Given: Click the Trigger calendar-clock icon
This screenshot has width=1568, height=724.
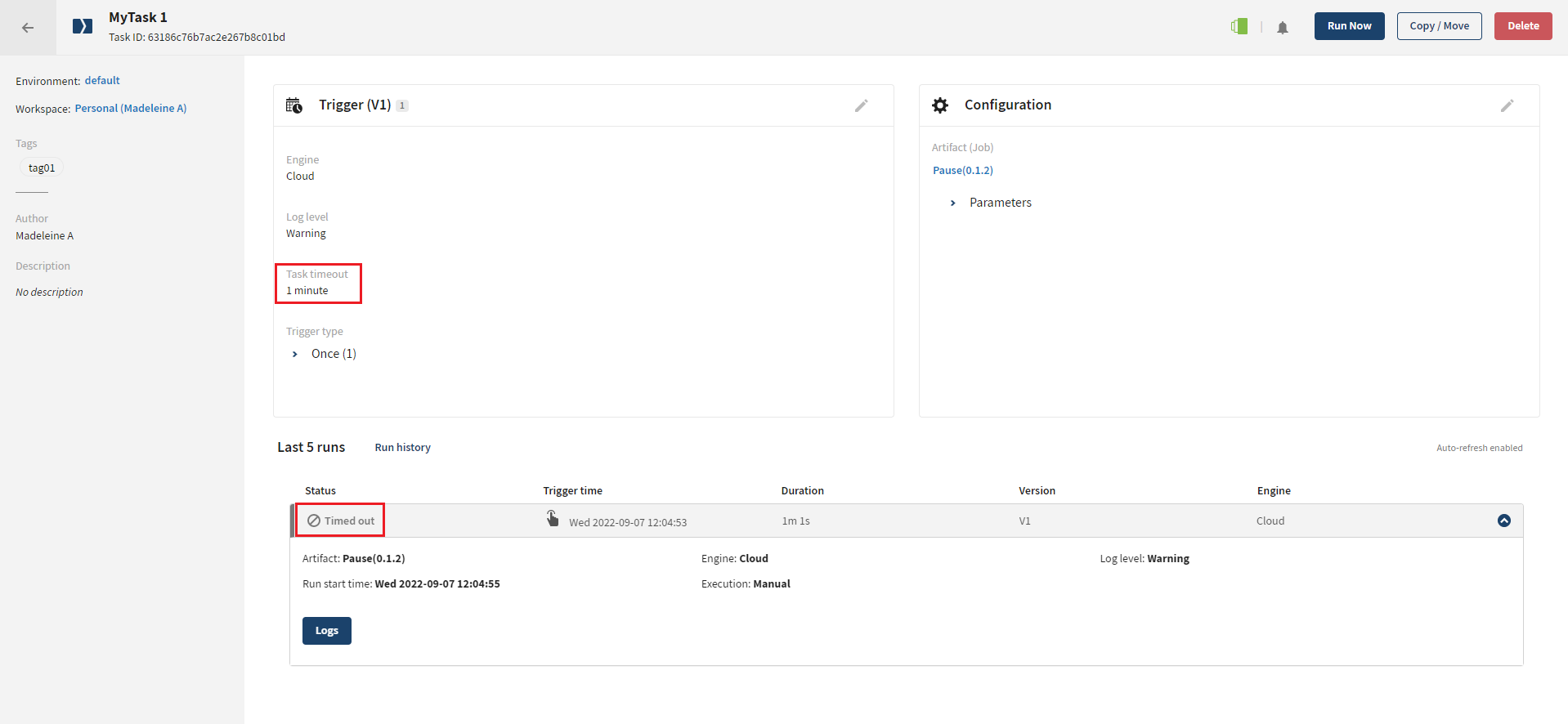Looking at the screenshot, I should click(x=294, y=105).
